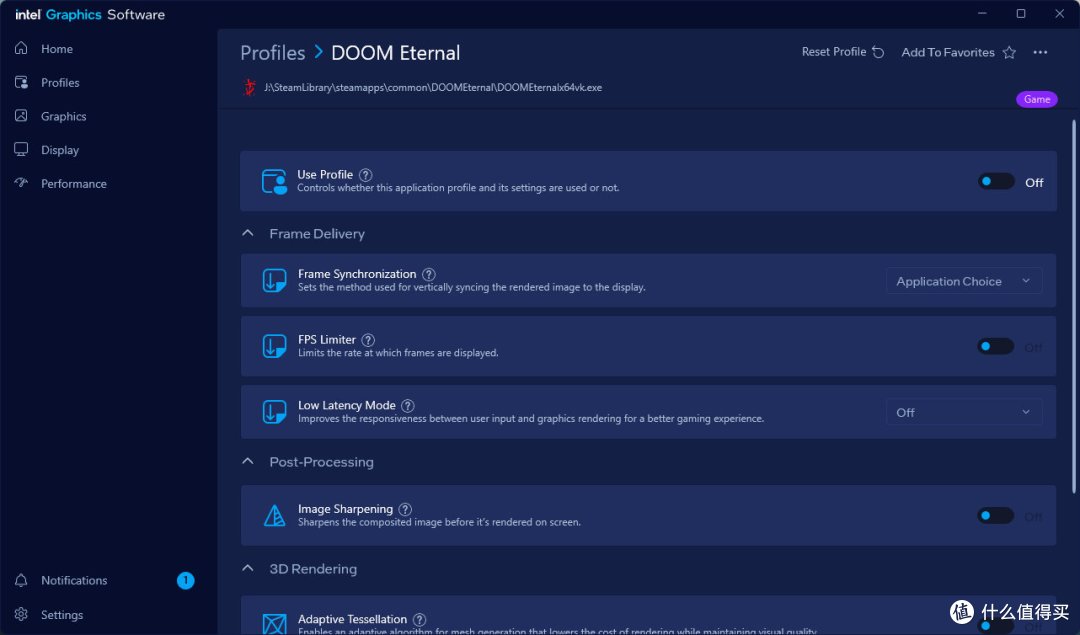The width and height of the screenshot is (1080, 635).
Task: Maximize the Intel Graphics Software window
Action: click(x=1021, y=14)
